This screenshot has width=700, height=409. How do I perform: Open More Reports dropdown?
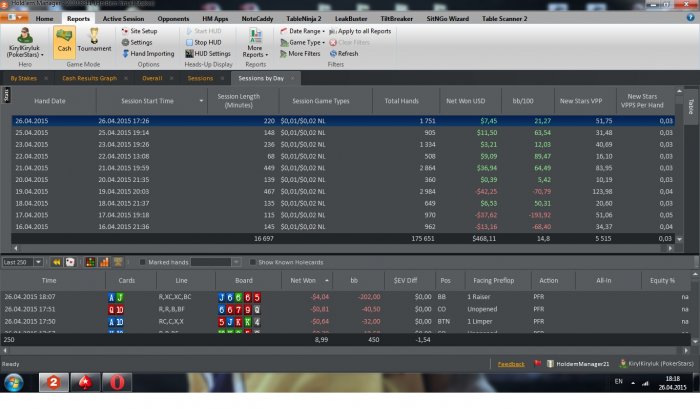tap(255, 43)
